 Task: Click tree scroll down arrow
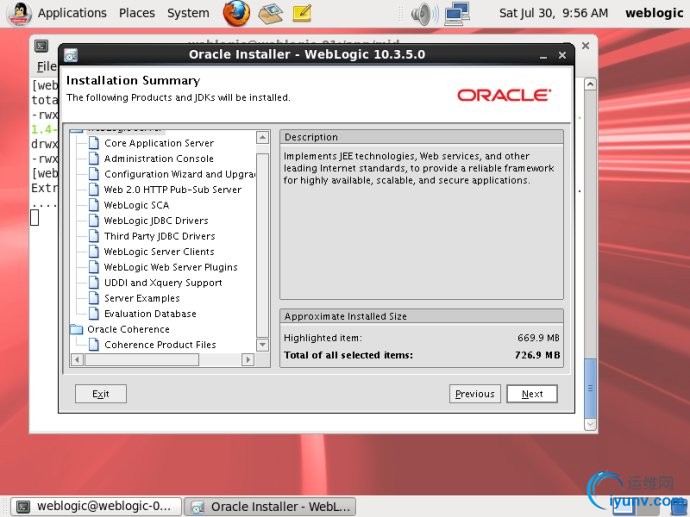262,345
